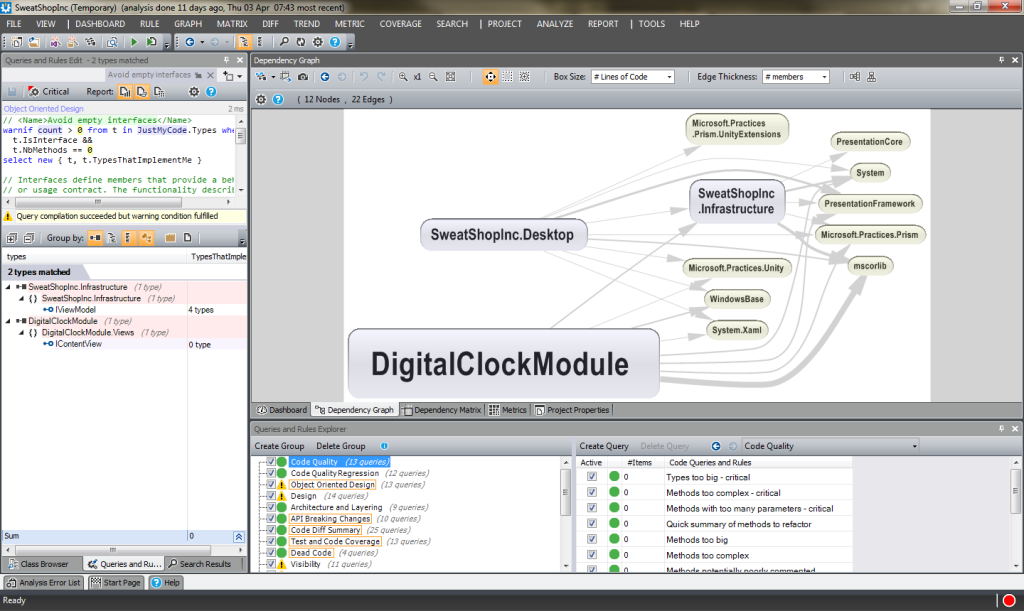The height and width of the screenshot is (611, 1024).
Task: Click the mscorlib graph node
Action: coord(870,266)
